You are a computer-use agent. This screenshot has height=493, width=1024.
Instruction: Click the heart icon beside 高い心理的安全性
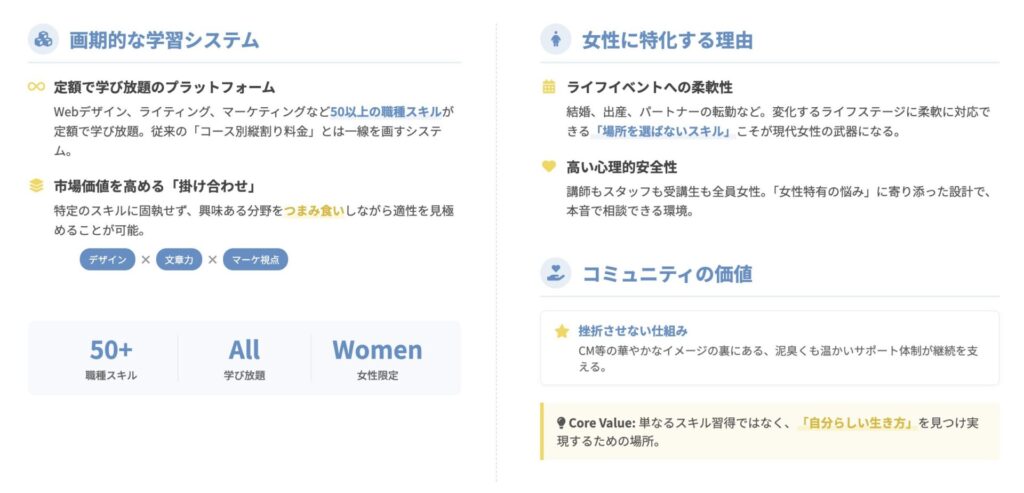548,166
